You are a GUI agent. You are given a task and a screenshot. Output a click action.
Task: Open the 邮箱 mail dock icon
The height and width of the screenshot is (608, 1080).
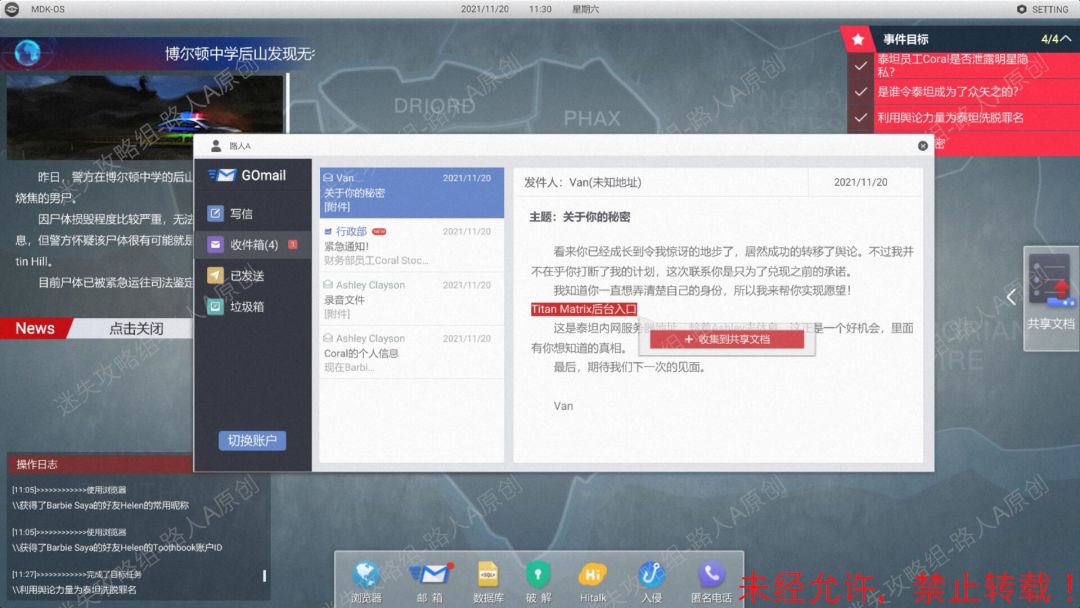tap(430, 574)
